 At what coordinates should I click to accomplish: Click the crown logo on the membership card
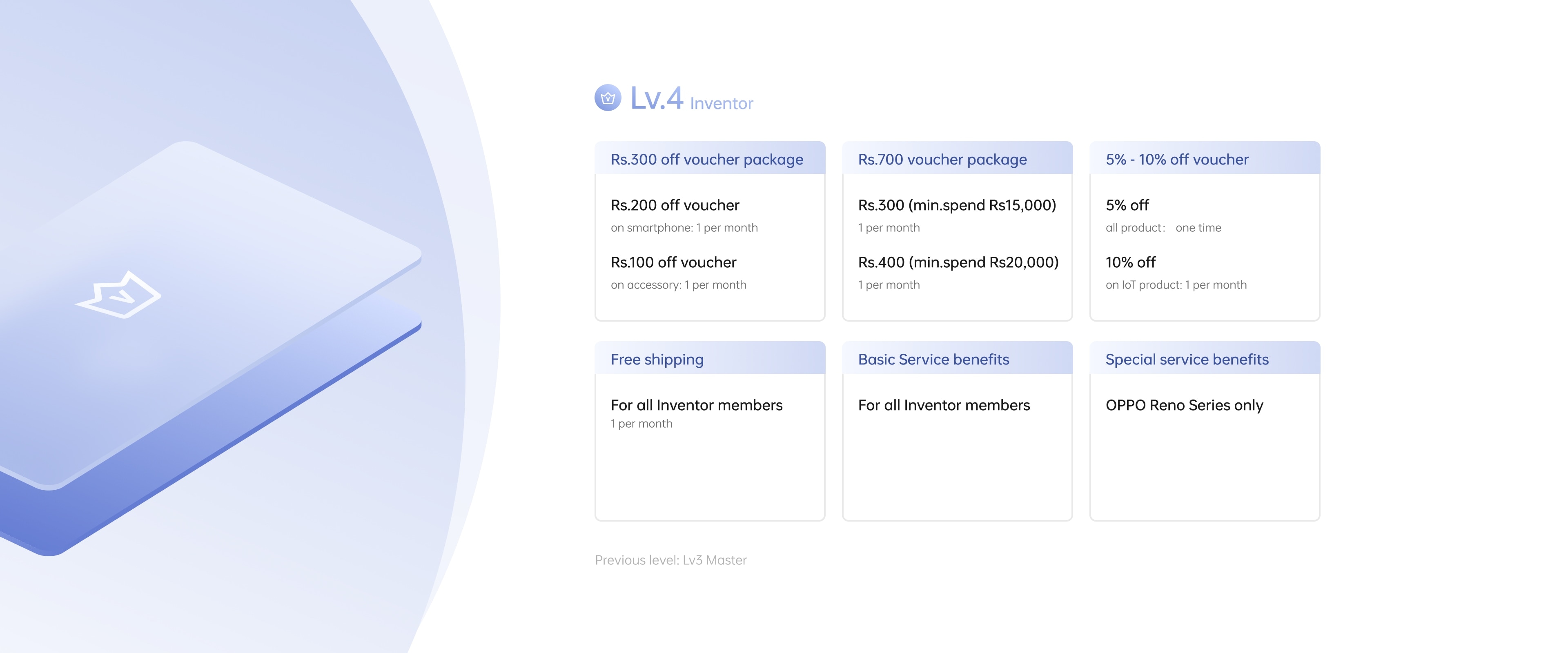click(x=118, y=295)
